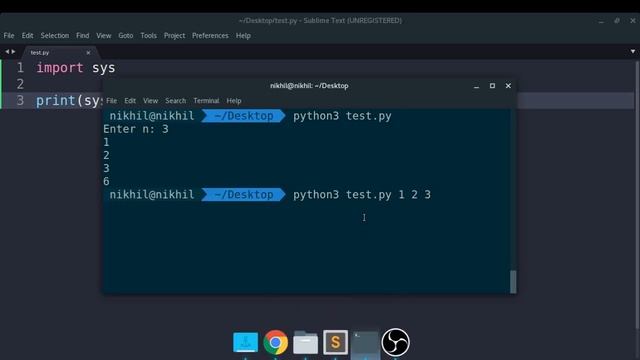
Task: Go to previous tab with left arrow
Action: 7,52
